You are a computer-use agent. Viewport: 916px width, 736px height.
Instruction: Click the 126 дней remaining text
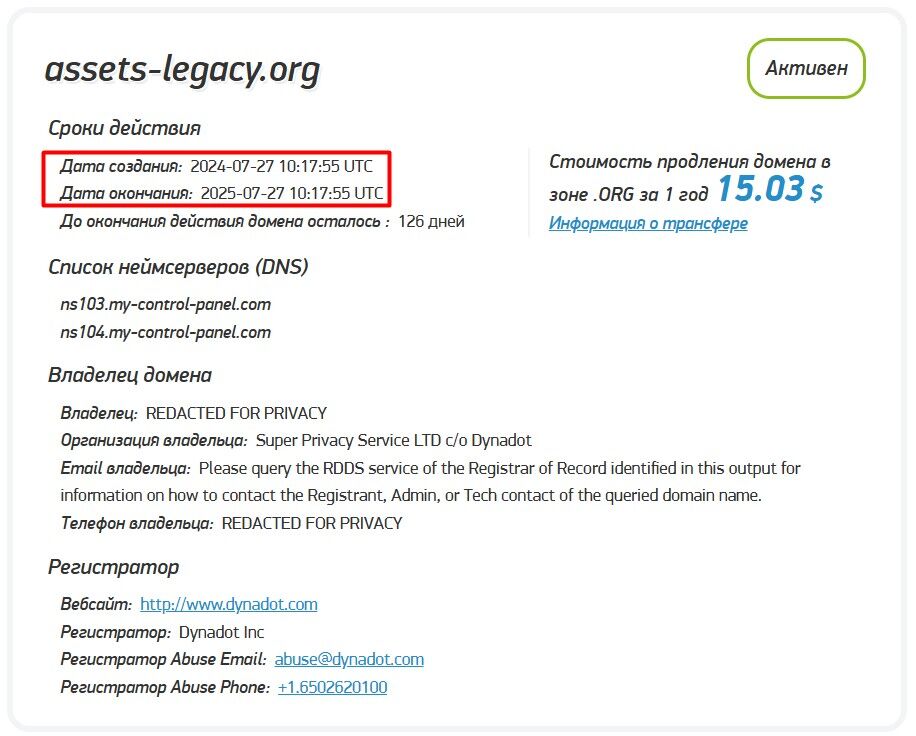point(431,222)
